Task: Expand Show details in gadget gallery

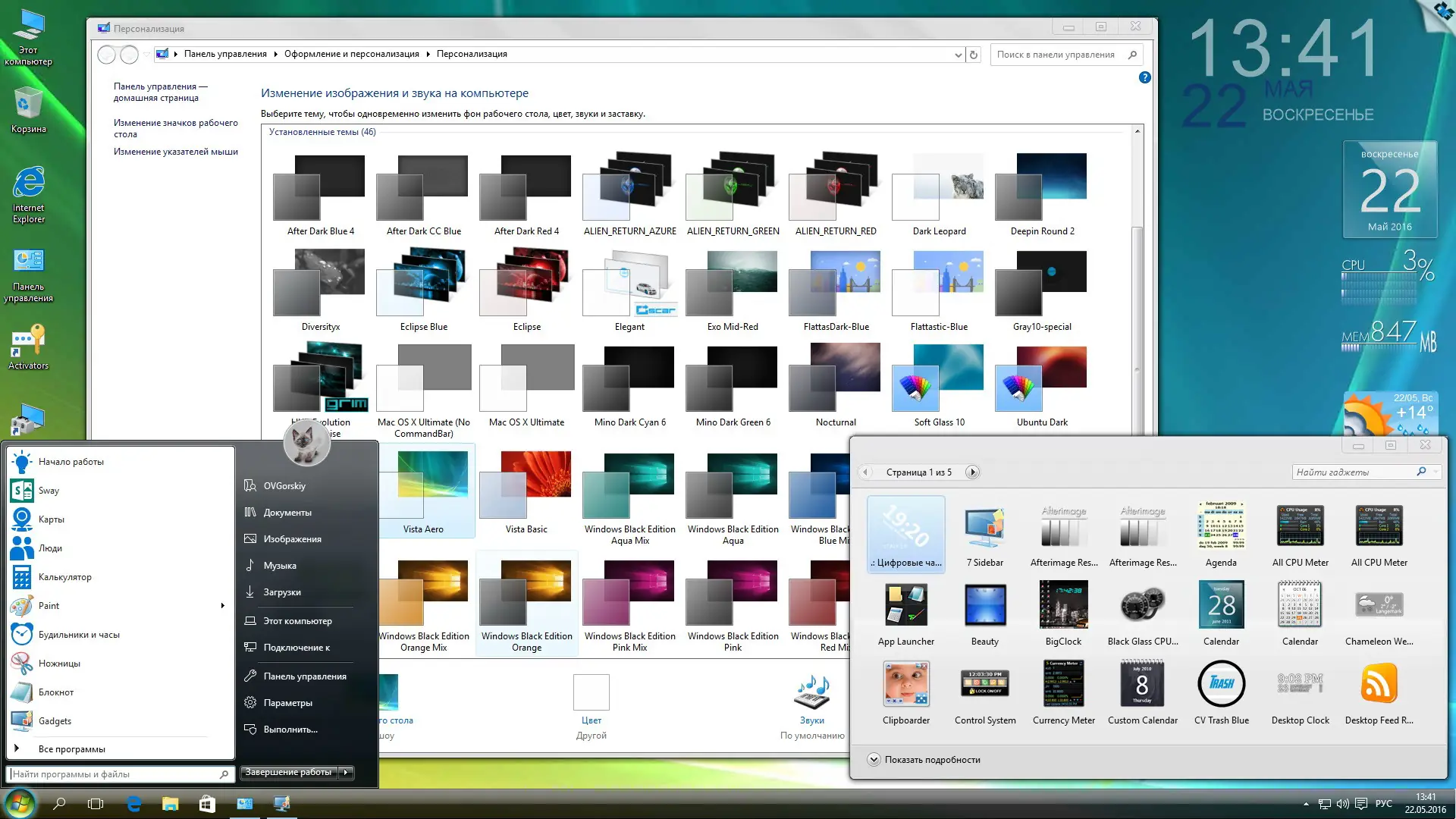Action: [x=874, y=760]
